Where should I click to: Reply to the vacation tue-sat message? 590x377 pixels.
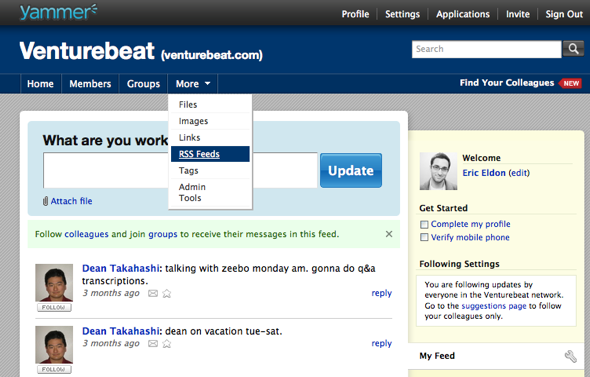coord(382,344)
